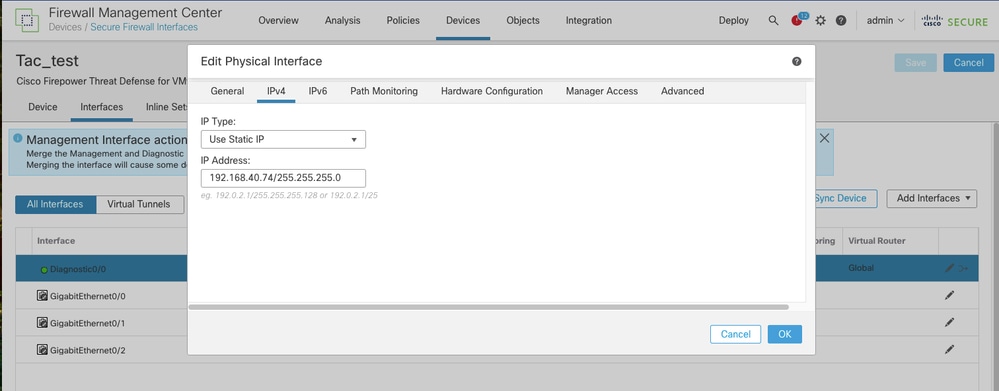Edit GigabitEthernet0/1 using its pencil icon

tap(949, 322)
